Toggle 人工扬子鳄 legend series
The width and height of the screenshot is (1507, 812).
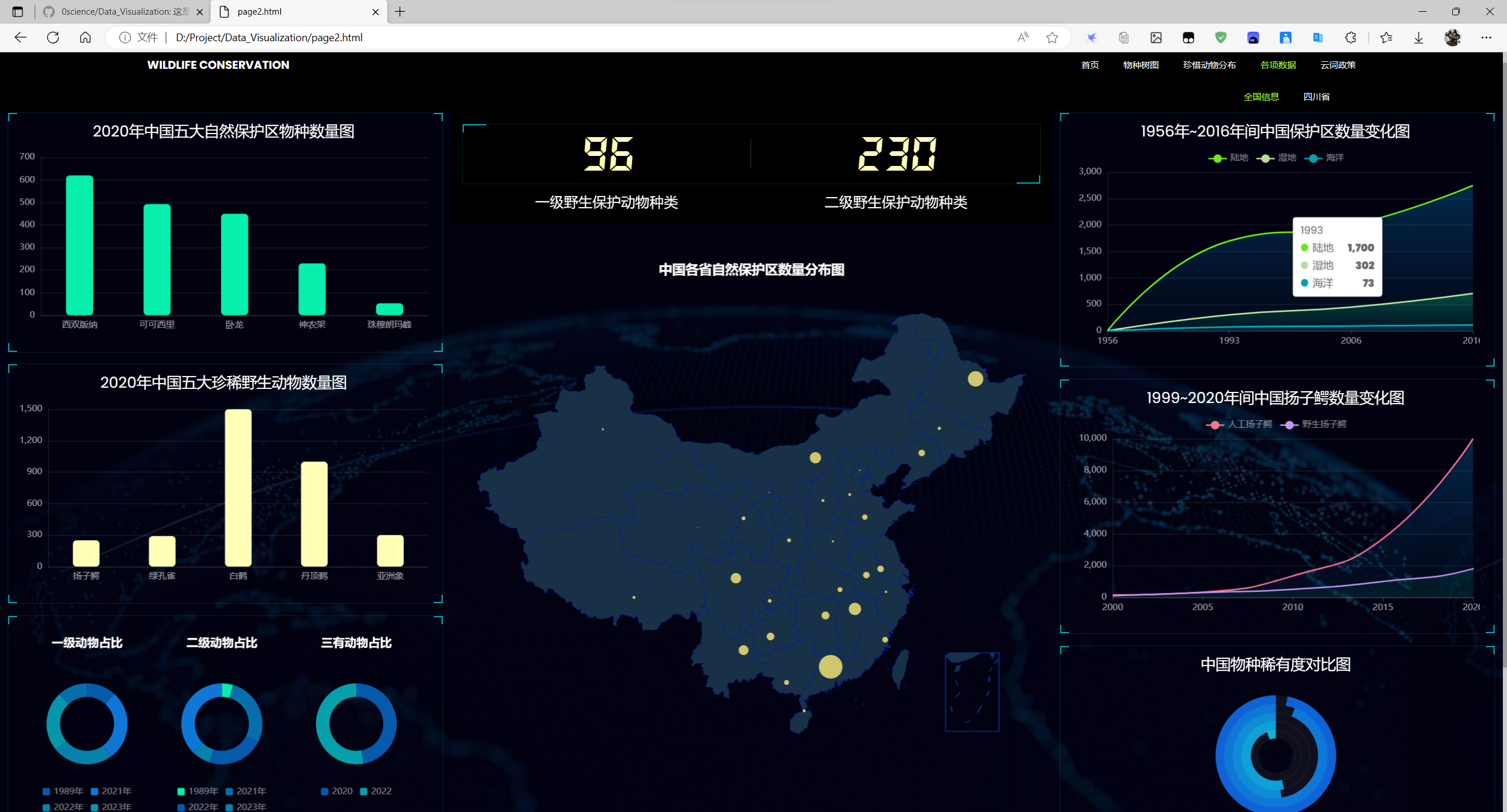[1239, 424]
